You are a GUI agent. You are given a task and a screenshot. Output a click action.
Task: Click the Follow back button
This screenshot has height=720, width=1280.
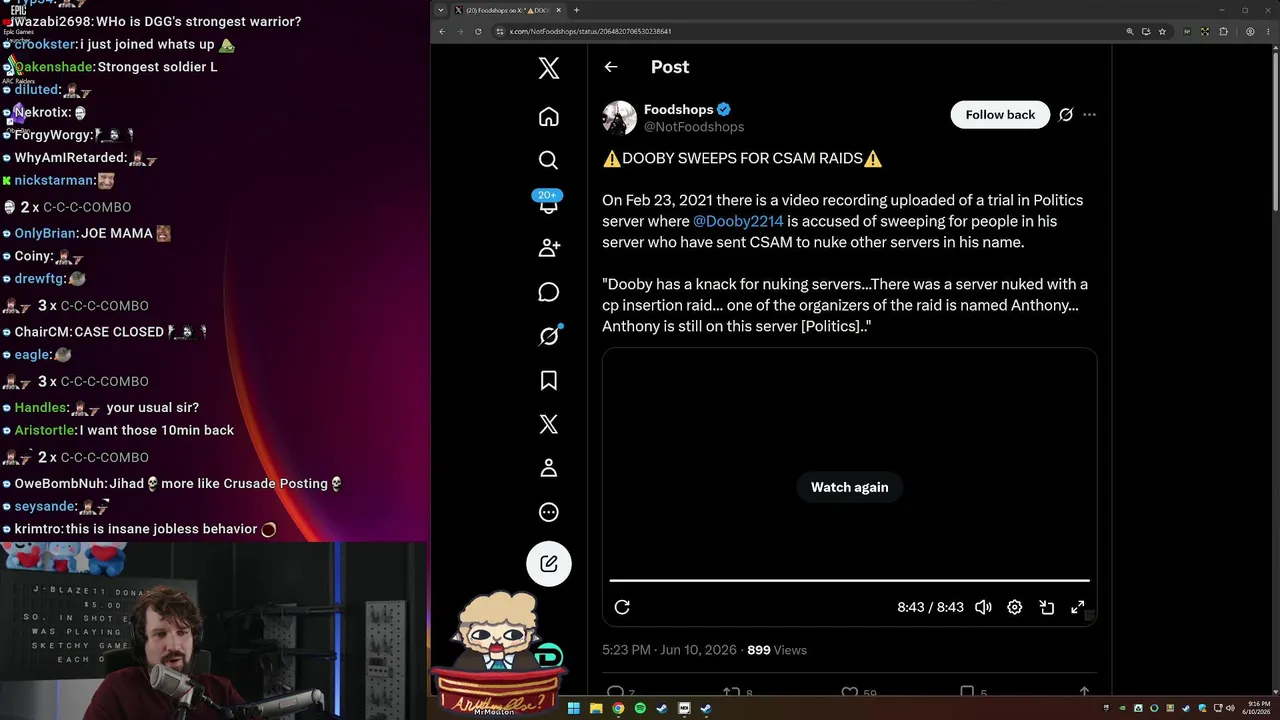pyautogui.click(x=1000, y=115)
